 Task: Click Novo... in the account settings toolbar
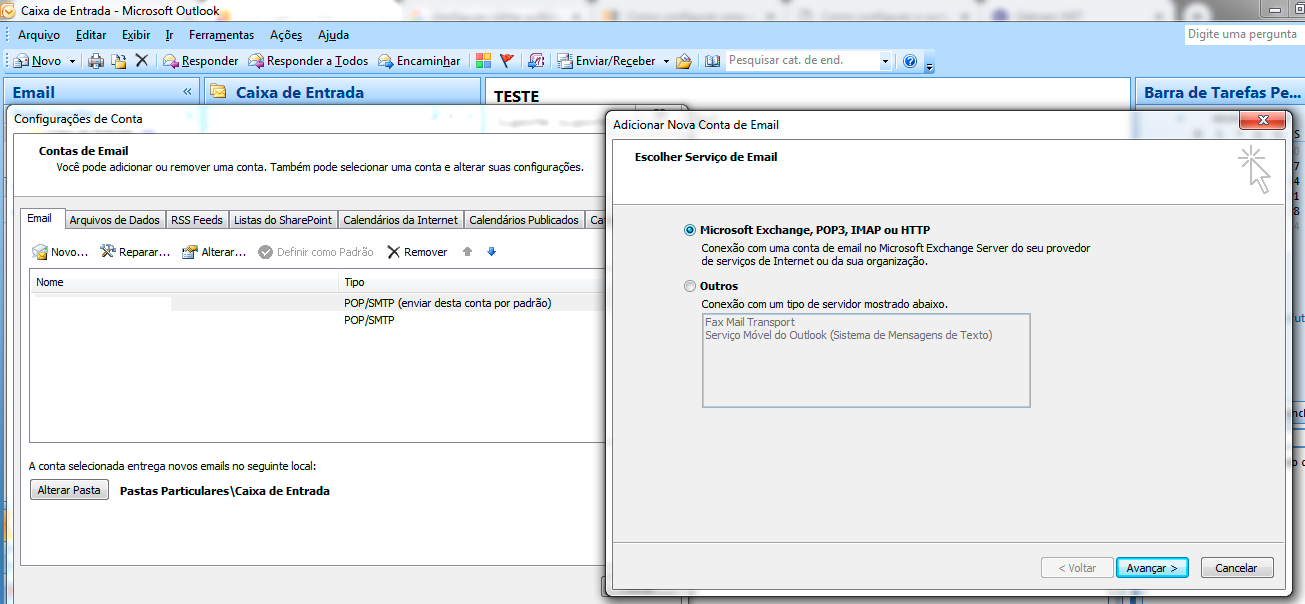point(60,252)
